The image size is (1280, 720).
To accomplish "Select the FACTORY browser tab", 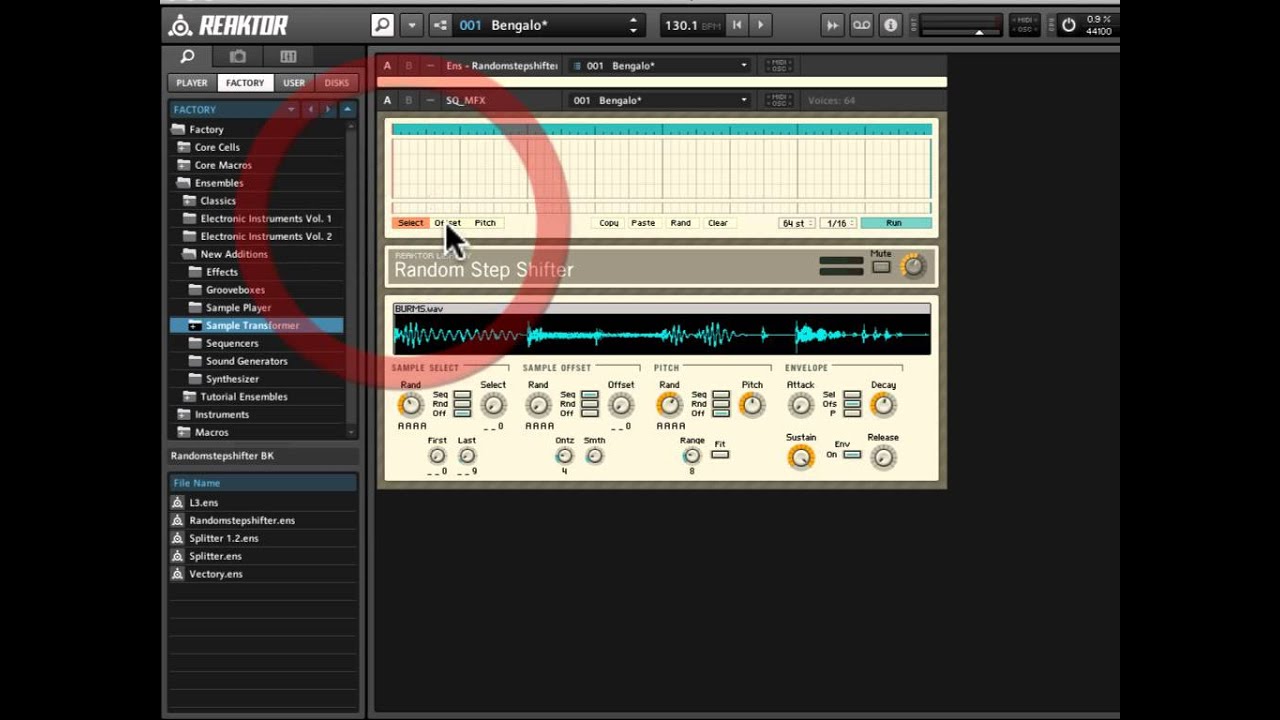I will tap(245, 83).
